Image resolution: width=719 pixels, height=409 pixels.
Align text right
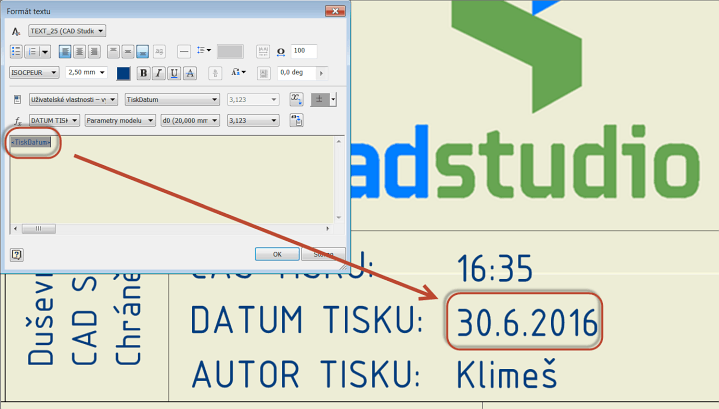(94, 51)
